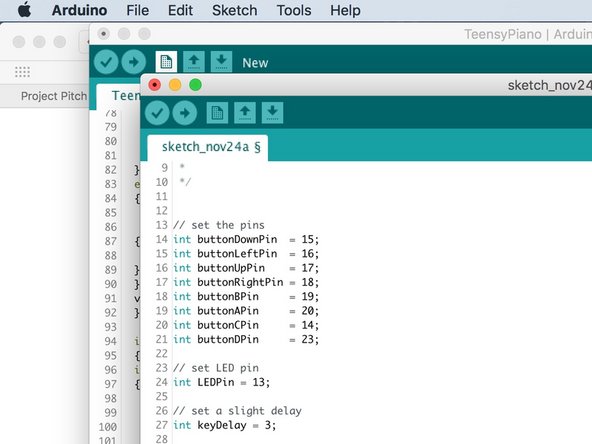This screenshot has height=444, width=592.
Task: Click the grid dots icon in background window
Action: pos(22,72)
